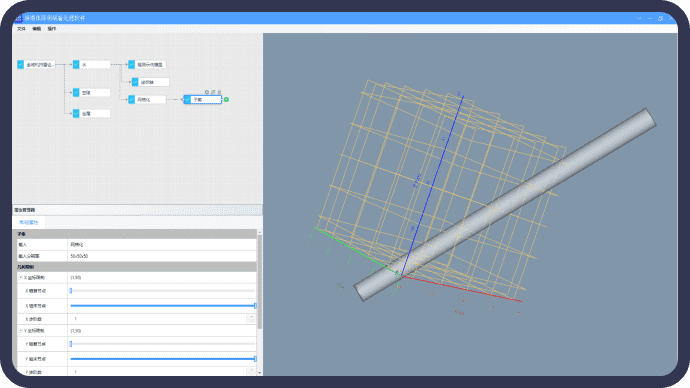Toggle checkbox on the 网格化 node
The height and width of the screenshot is (388, 690).
coord(131,99)
